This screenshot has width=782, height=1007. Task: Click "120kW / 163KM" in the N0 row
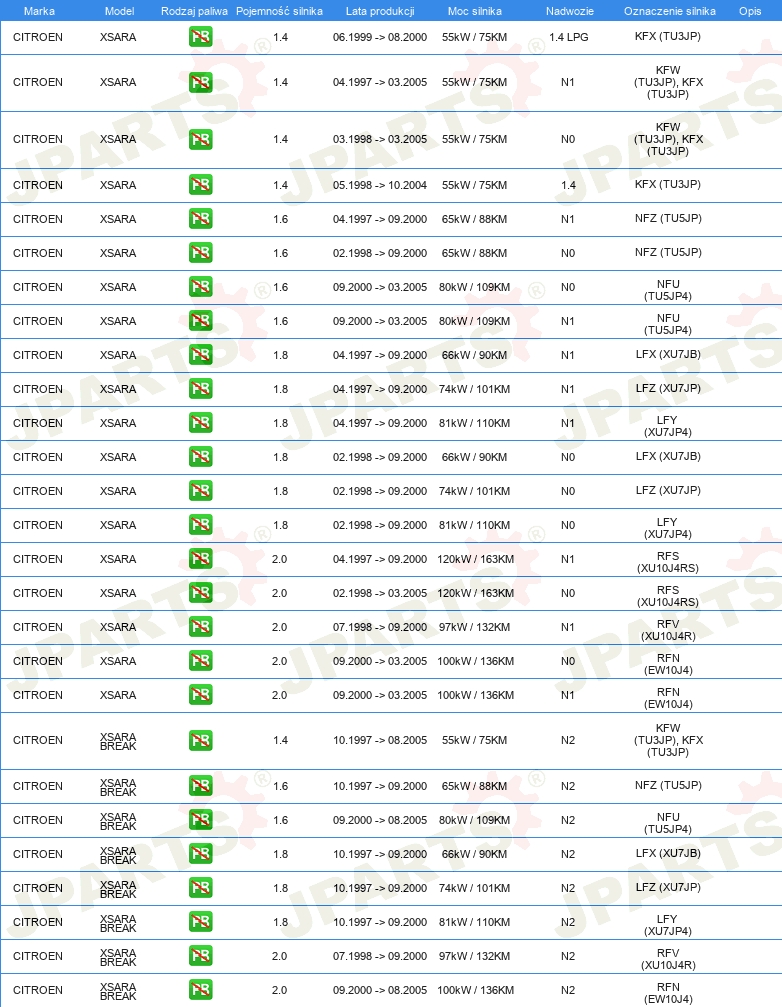[x=476, y=593]
